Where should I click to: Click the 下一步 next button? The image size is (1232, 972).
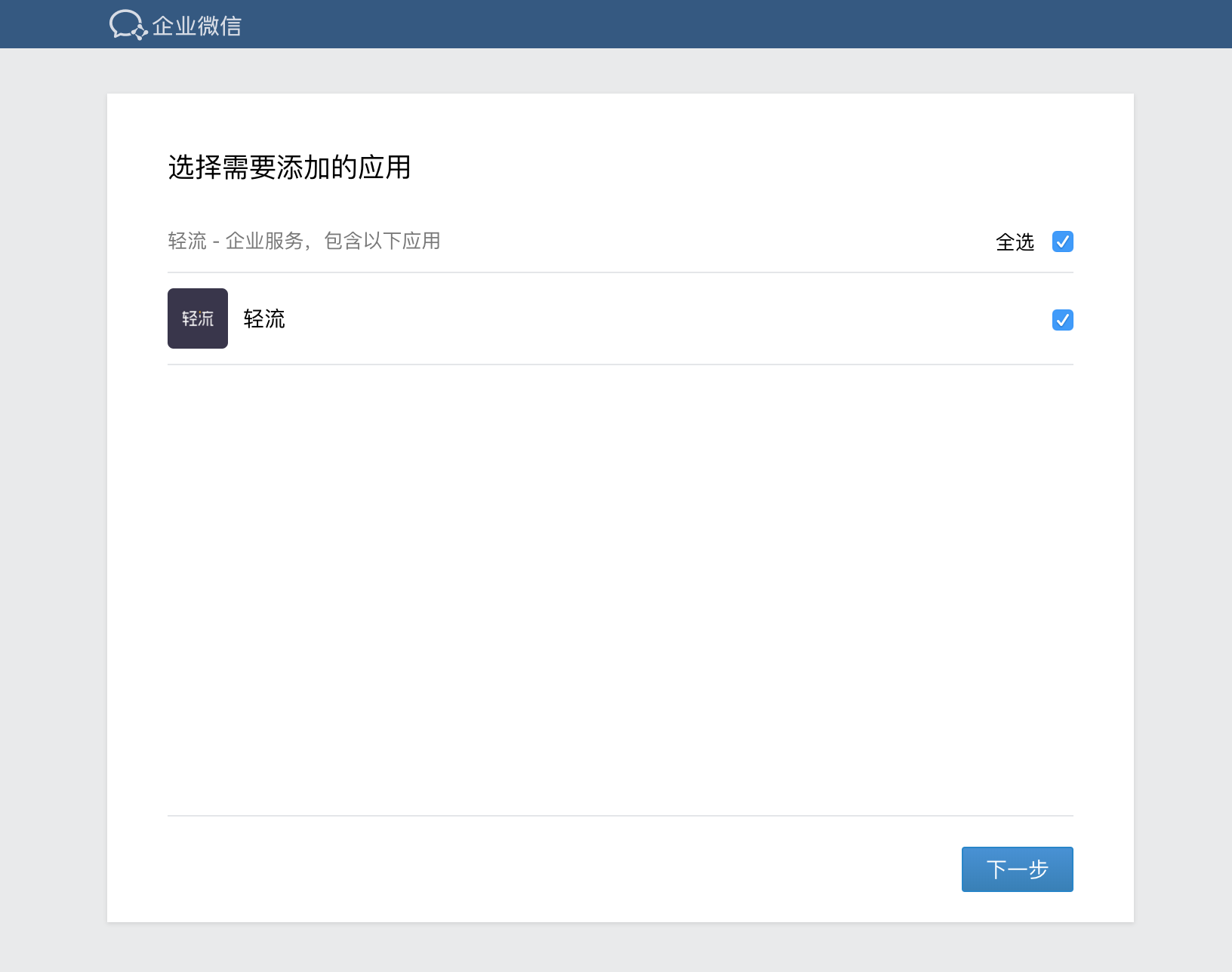(x=1018, y=869)
